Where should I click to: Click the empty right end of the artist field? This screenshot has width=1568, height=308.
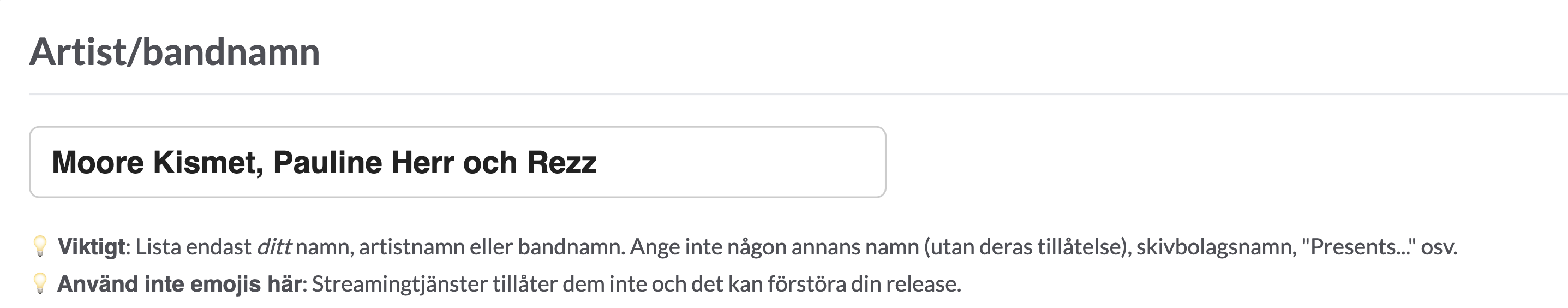click(x=740, y=162)
